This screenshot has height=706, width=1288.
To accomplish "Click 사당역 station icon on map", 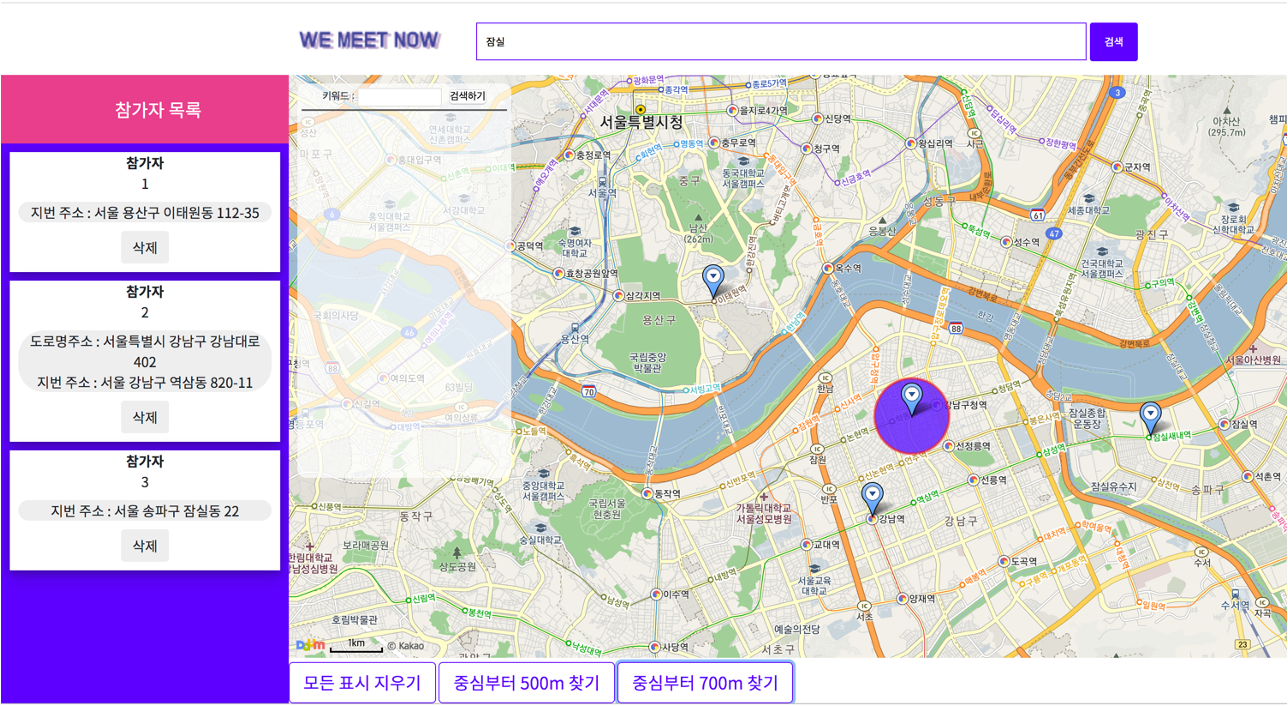I will coord(654,647).
